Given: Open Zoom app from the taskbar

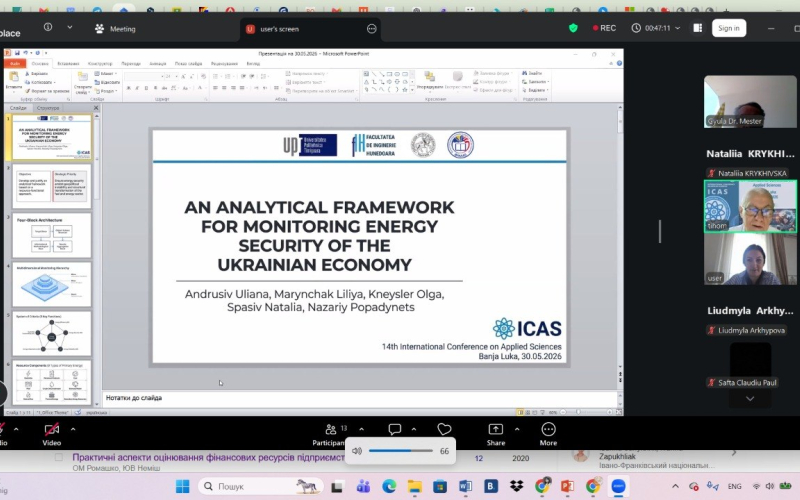Looking at the screenshot, I should pyautogui.click(x=618, y=486).
